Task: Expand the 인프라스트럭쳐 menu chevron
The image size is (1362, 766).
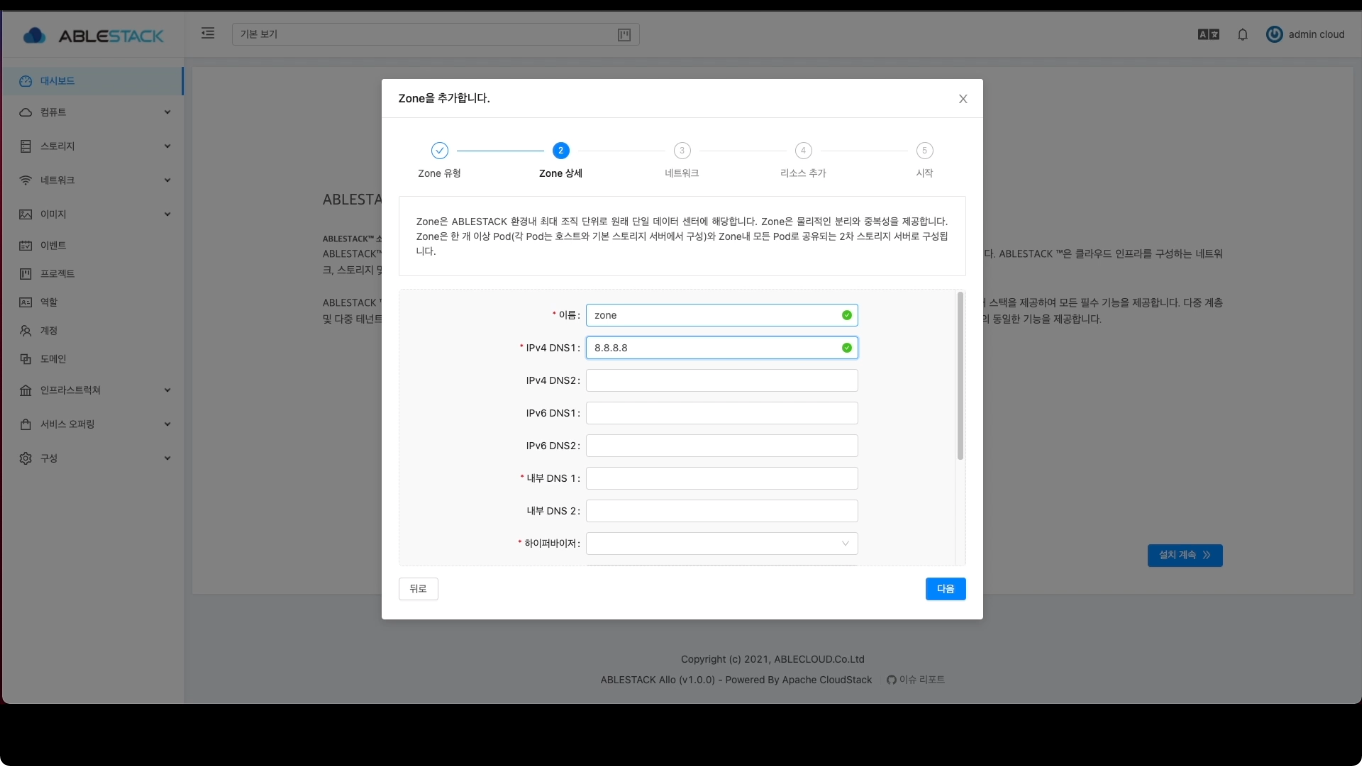Action: point(167,390)
